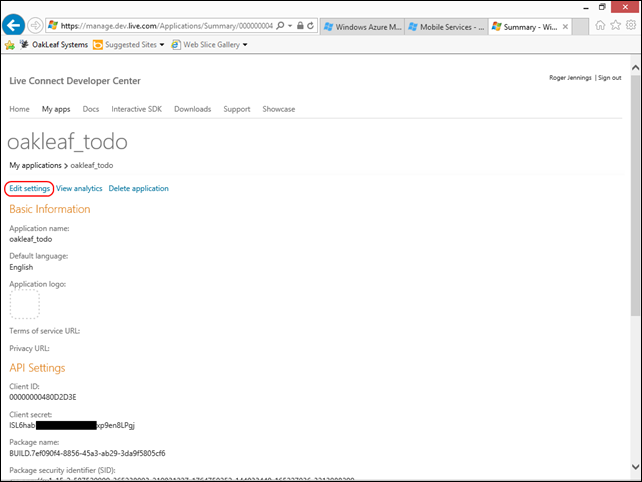
Task: Click the Package name value starting BUILD.7ef090f4
Action: [87, 453]
